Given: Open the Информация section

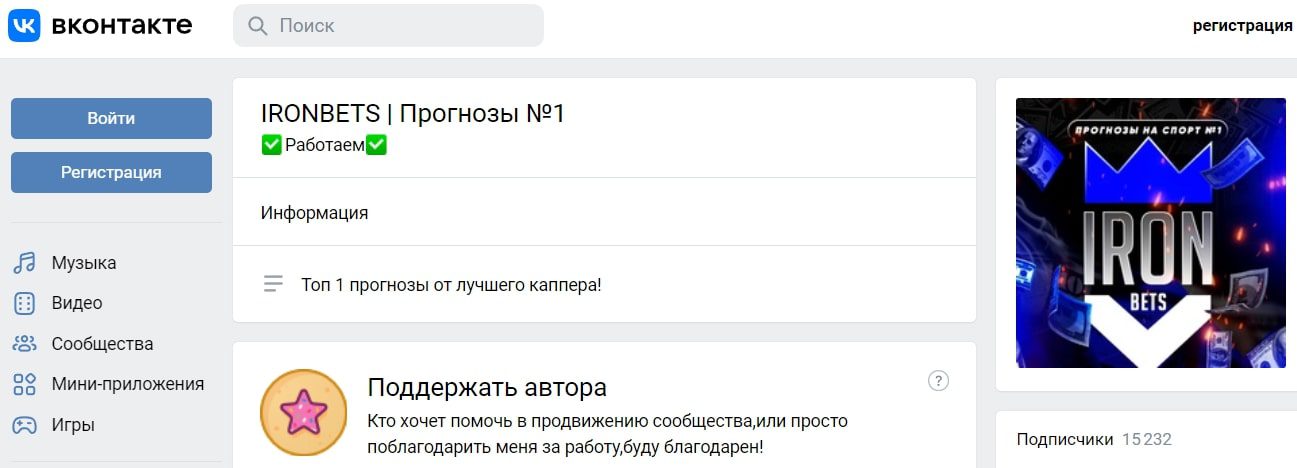Looking at the screenshot, I should [604, 212].
